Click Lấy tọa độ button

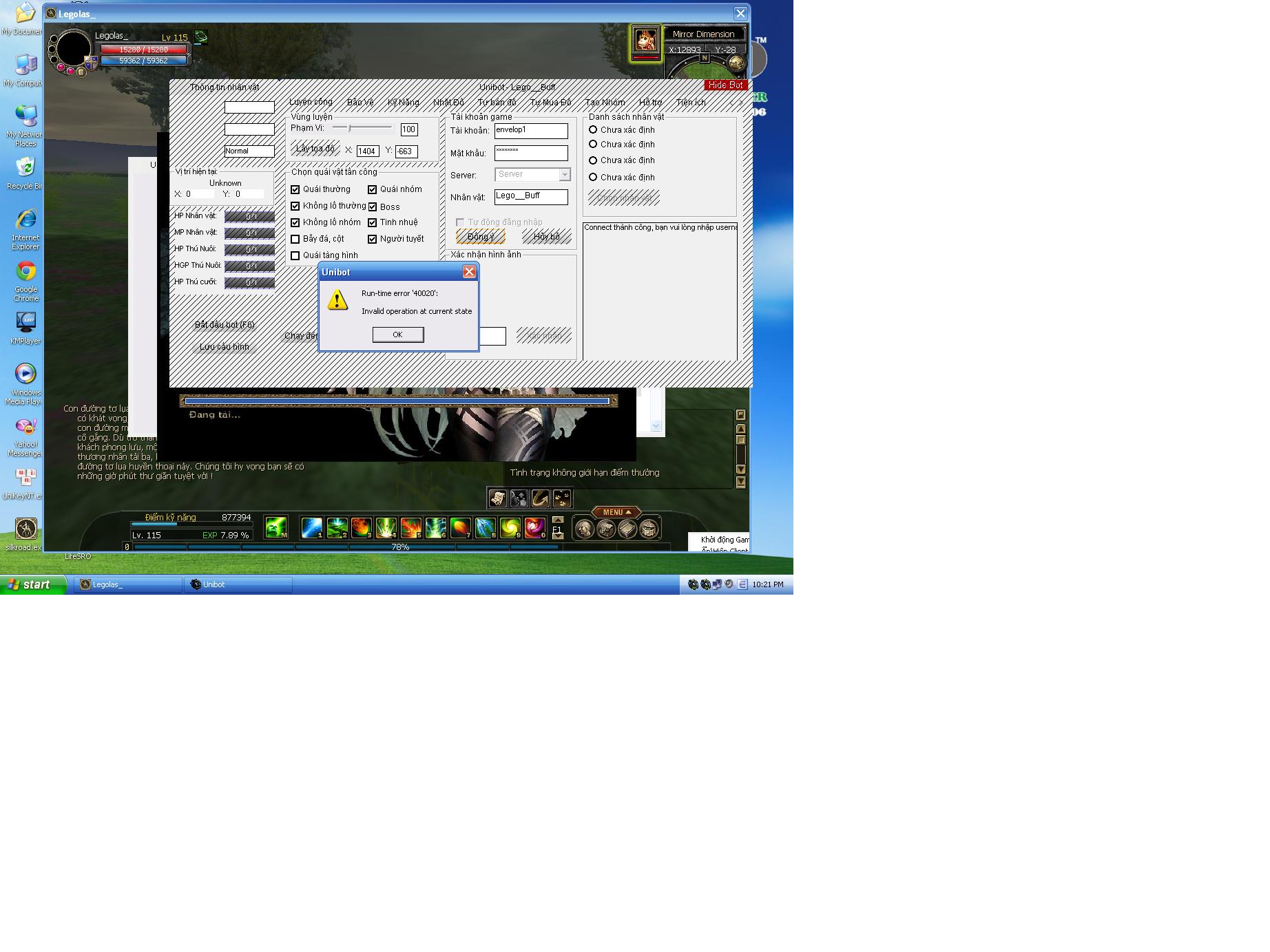click(x=315, y=149)
